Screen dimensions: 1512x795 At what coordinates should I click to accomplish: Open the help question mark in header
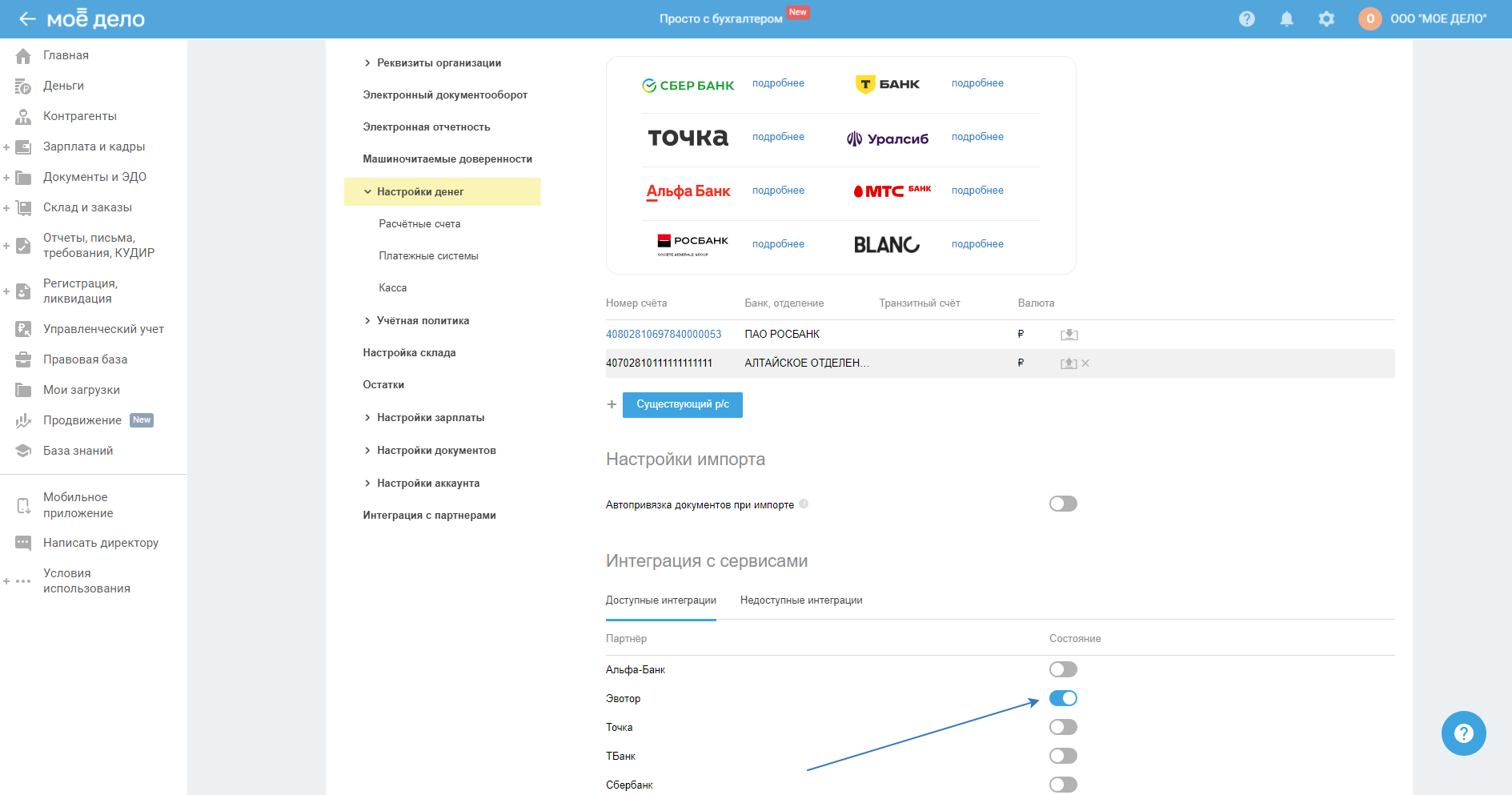pyautogui.click(x=1247, y=19)
